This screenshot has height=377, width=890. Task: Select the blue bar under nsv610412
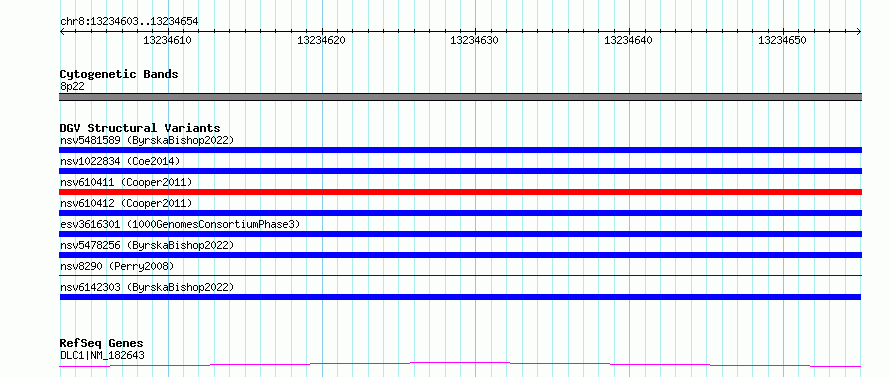pos(460,213)
